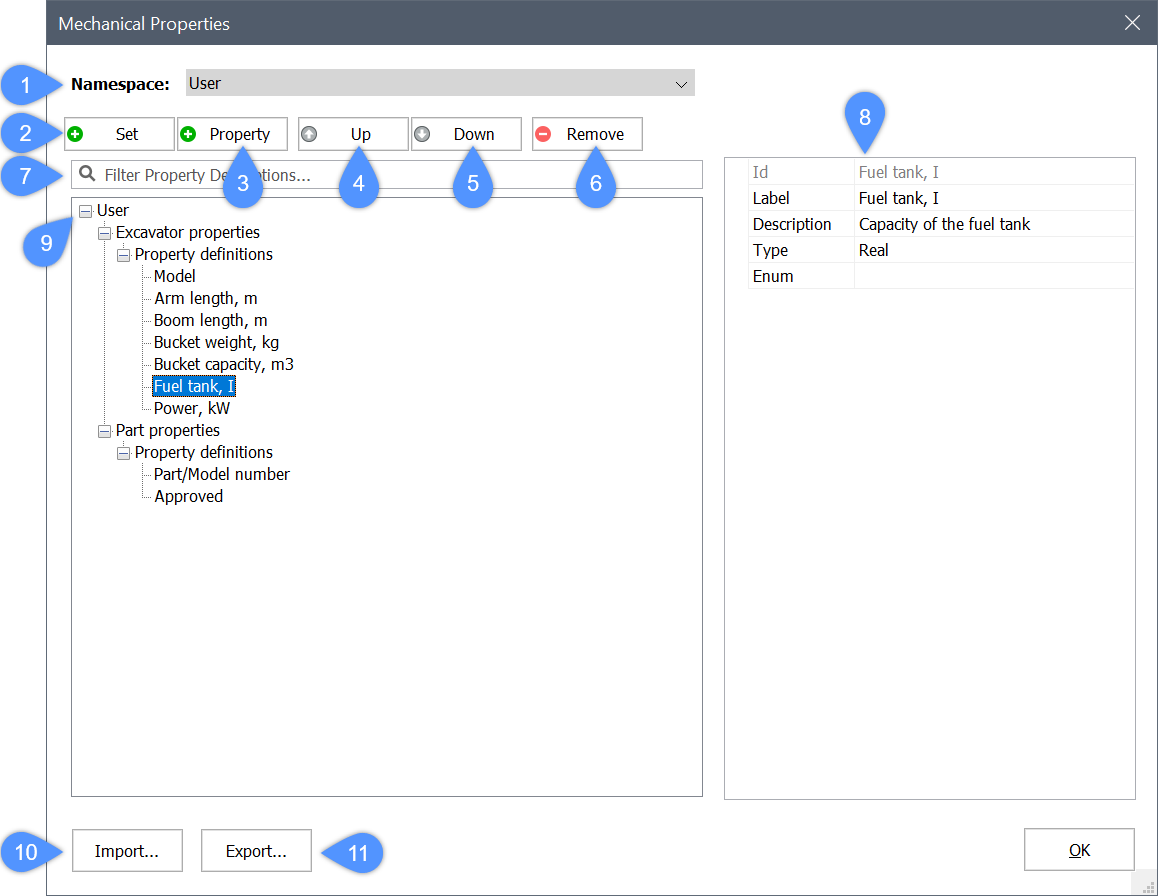
Task: Select the Approved property
Action: point(188,497)
